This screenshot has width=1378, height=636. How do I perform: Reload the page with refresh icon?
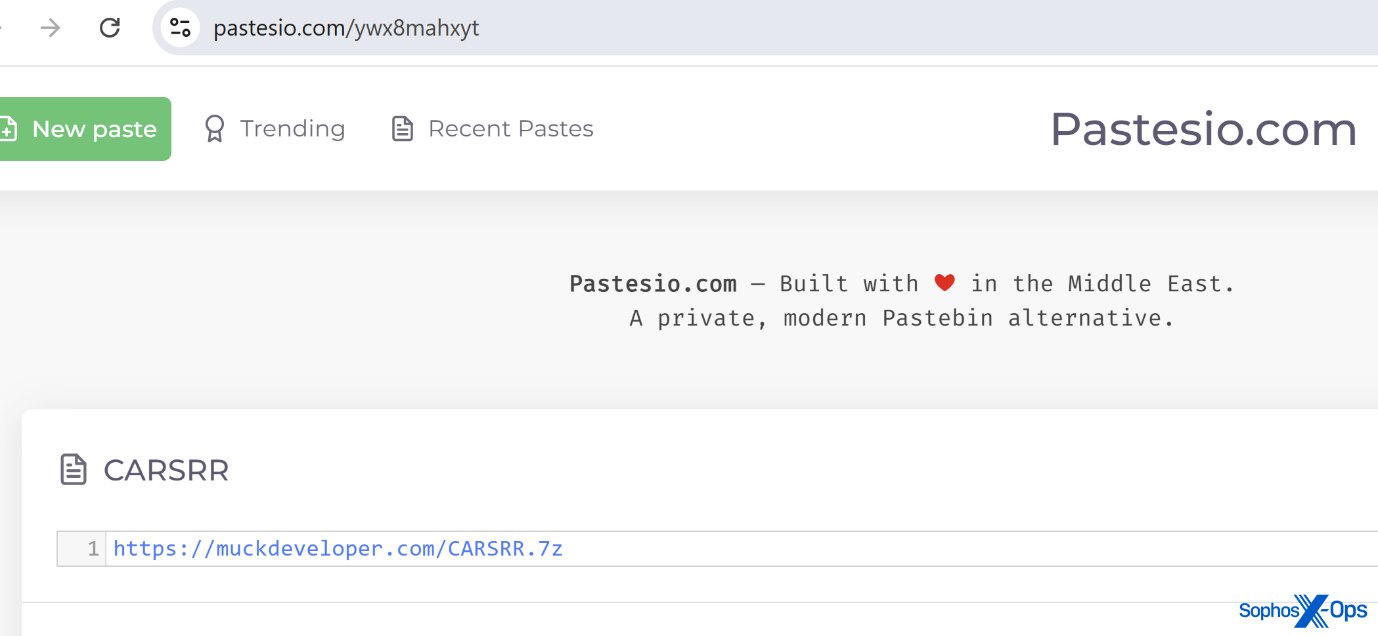click(x=110, y=28)
